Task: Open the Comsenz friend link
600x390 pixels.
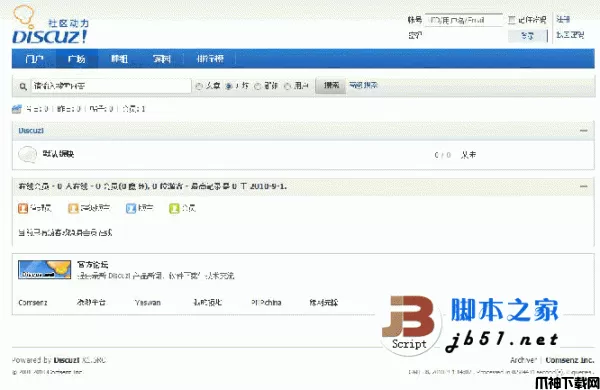Action: pos(33,303)
